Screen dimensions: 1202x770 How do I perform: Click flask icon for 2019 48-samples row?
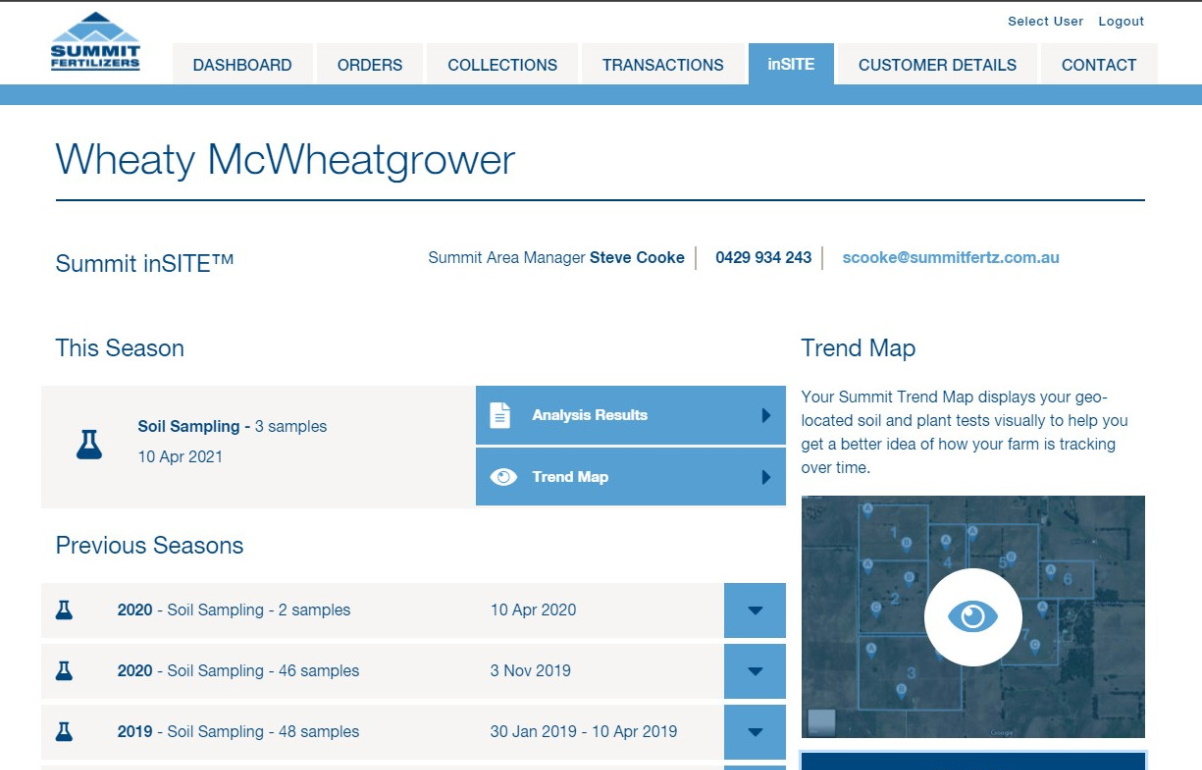click(x=65, y=732)
